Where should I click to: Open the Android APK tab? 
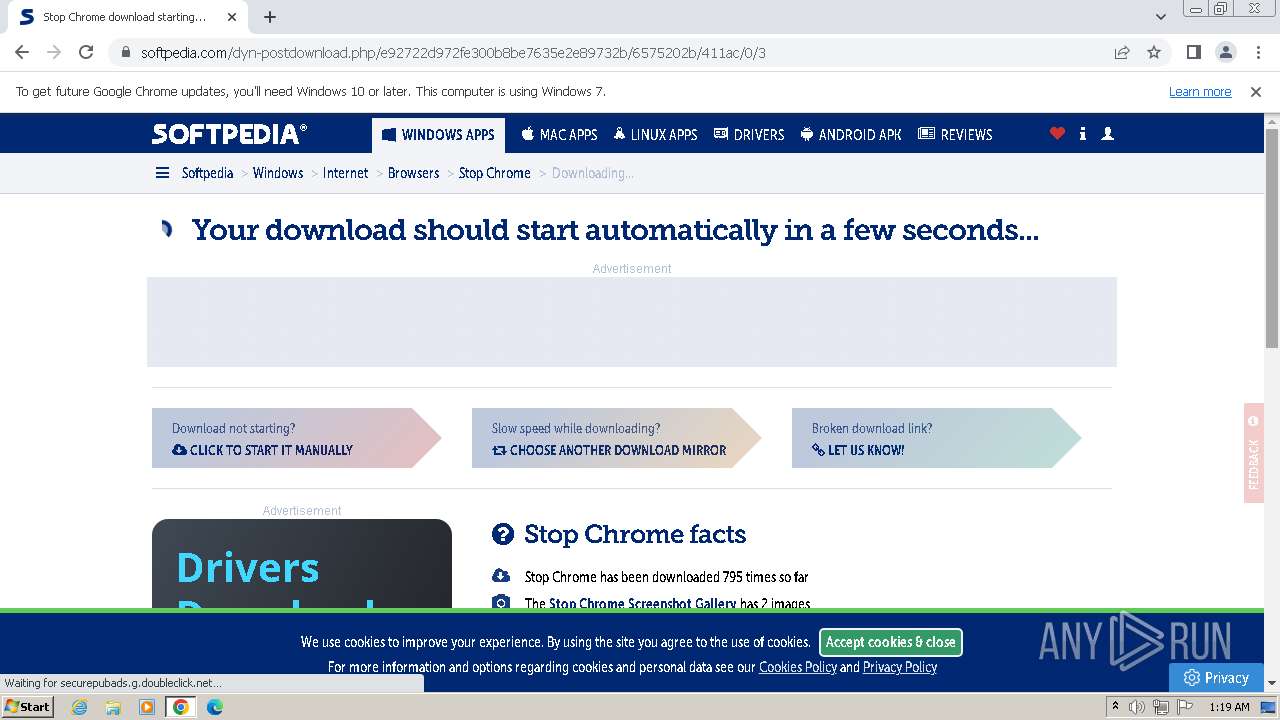coord(851,134)
